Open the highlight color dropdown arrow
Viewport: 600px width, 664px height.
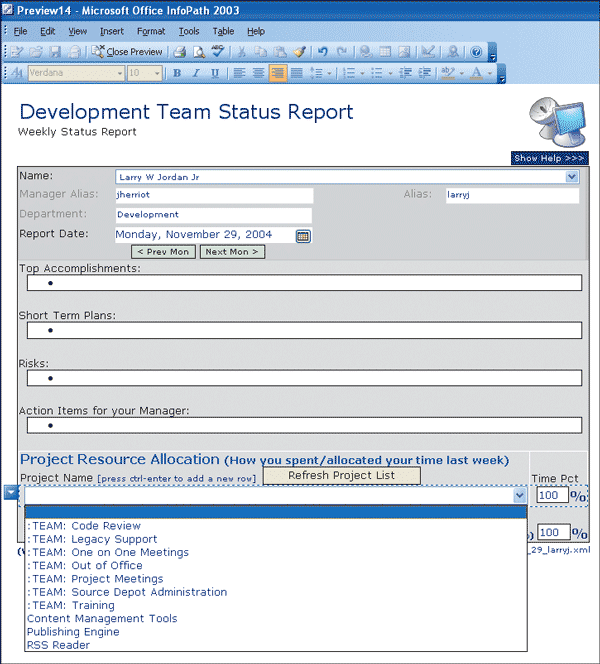(462, 73)
